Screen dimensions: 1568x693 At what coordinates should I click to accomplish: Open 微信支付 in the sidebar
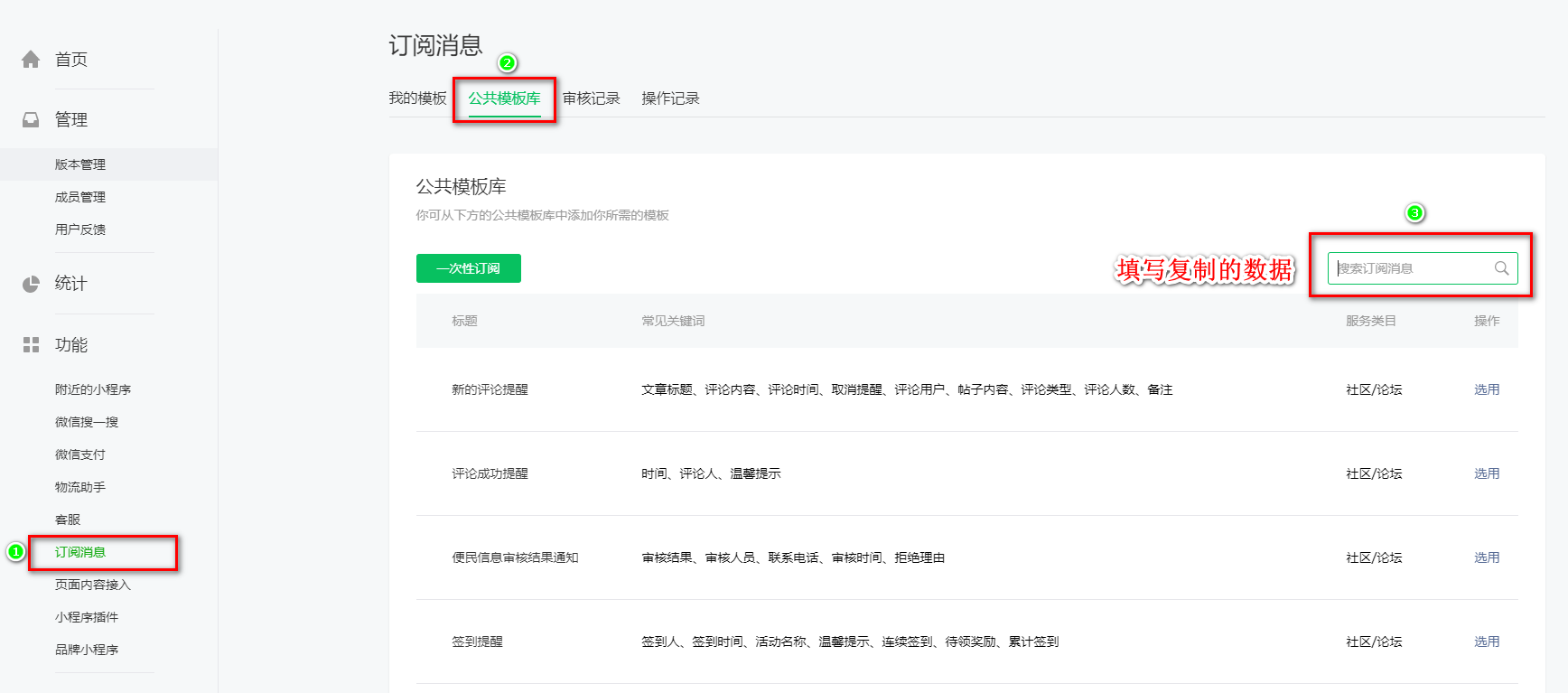pos(80,454)
